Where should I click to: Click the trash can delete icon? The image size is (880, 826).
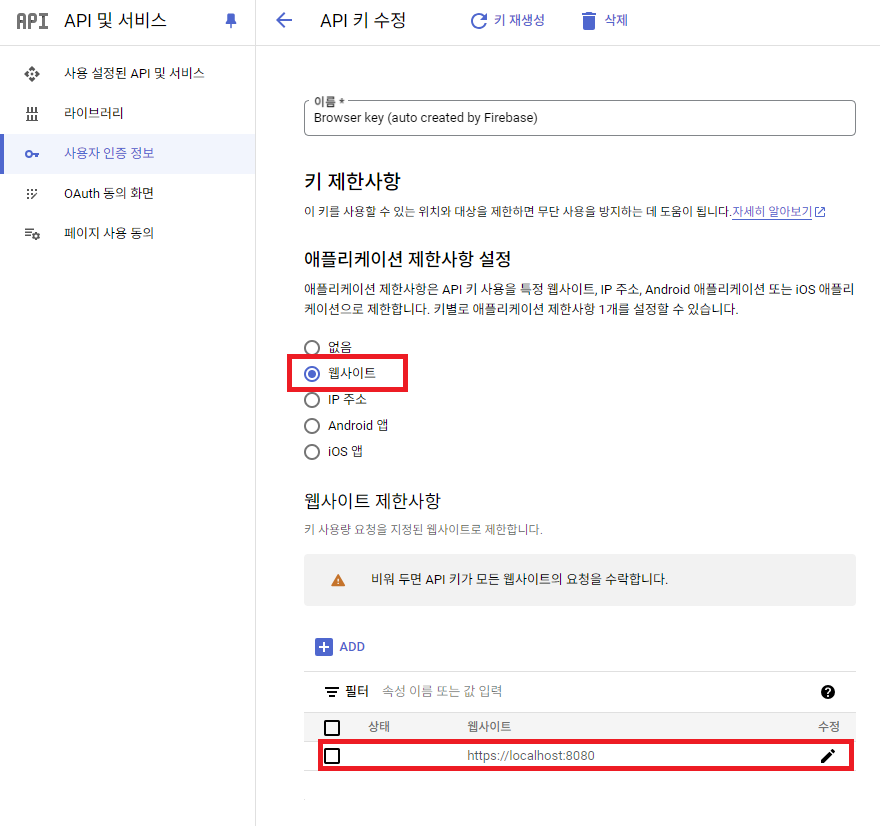tap(588, 21)
